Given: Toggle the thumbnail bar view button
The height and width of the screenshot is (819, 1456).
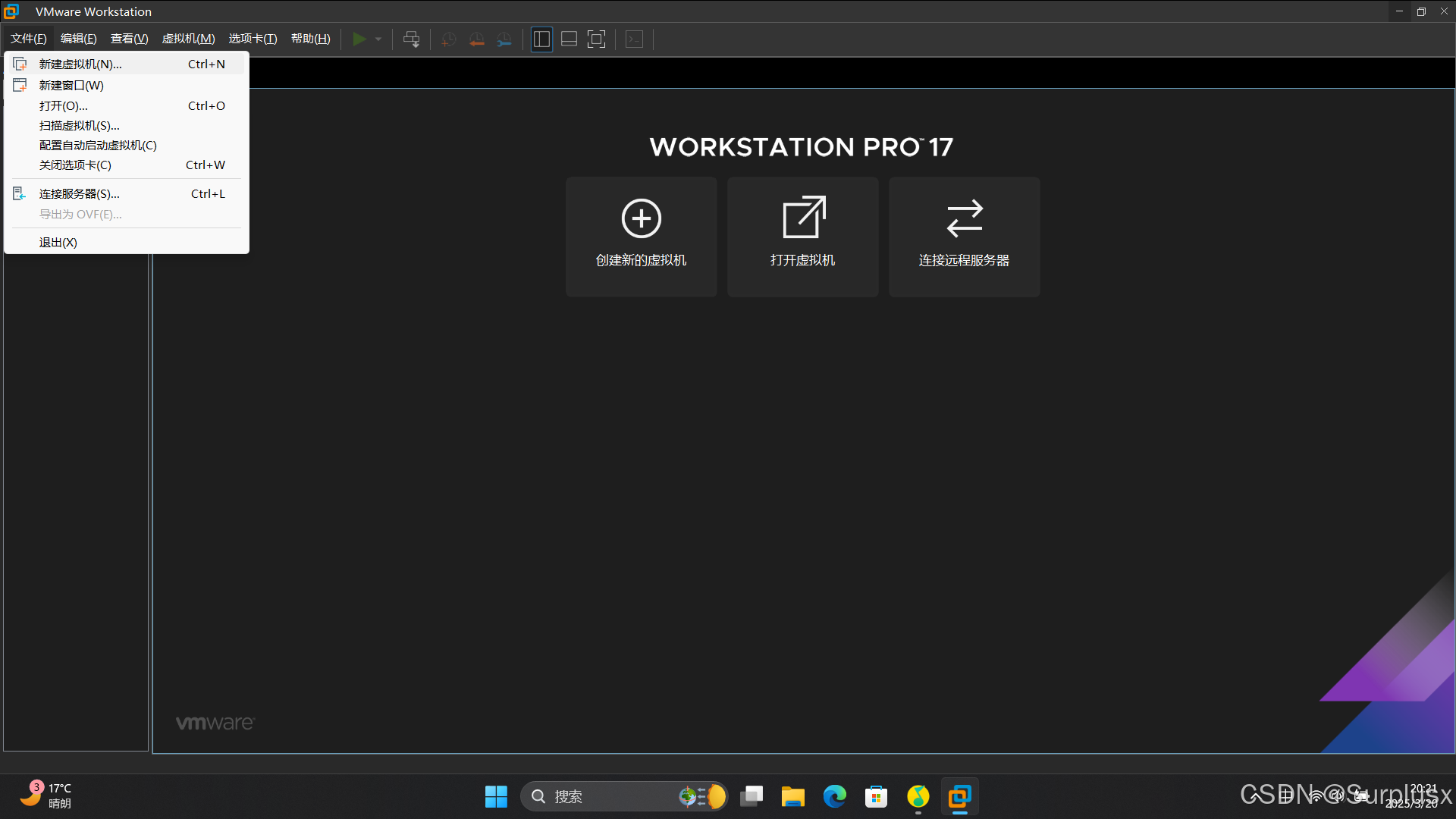Looking at the screenshot, I should tap(569, 39).
